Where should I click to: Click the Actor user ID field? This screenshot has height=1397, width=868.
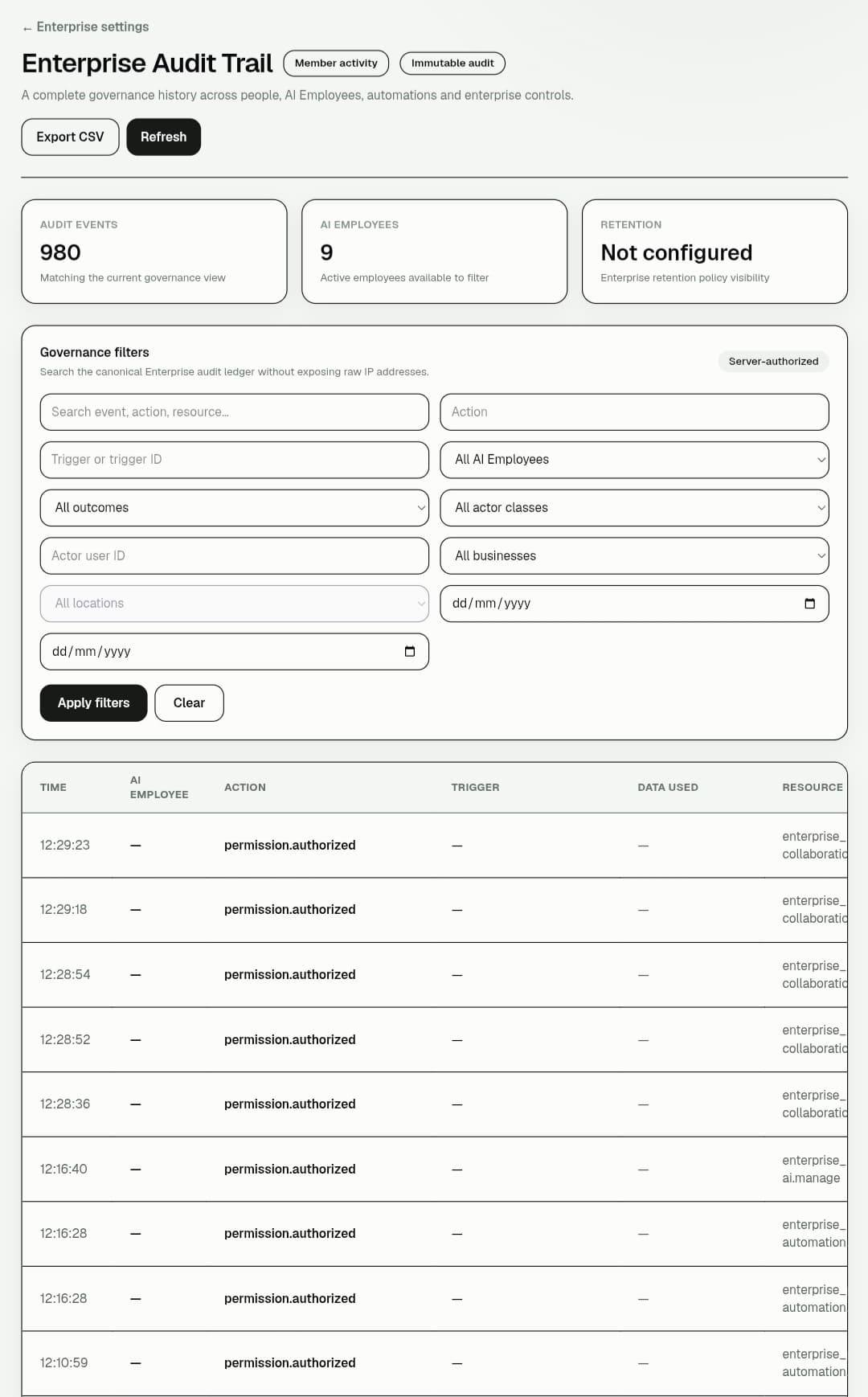(x=235, y=555)
